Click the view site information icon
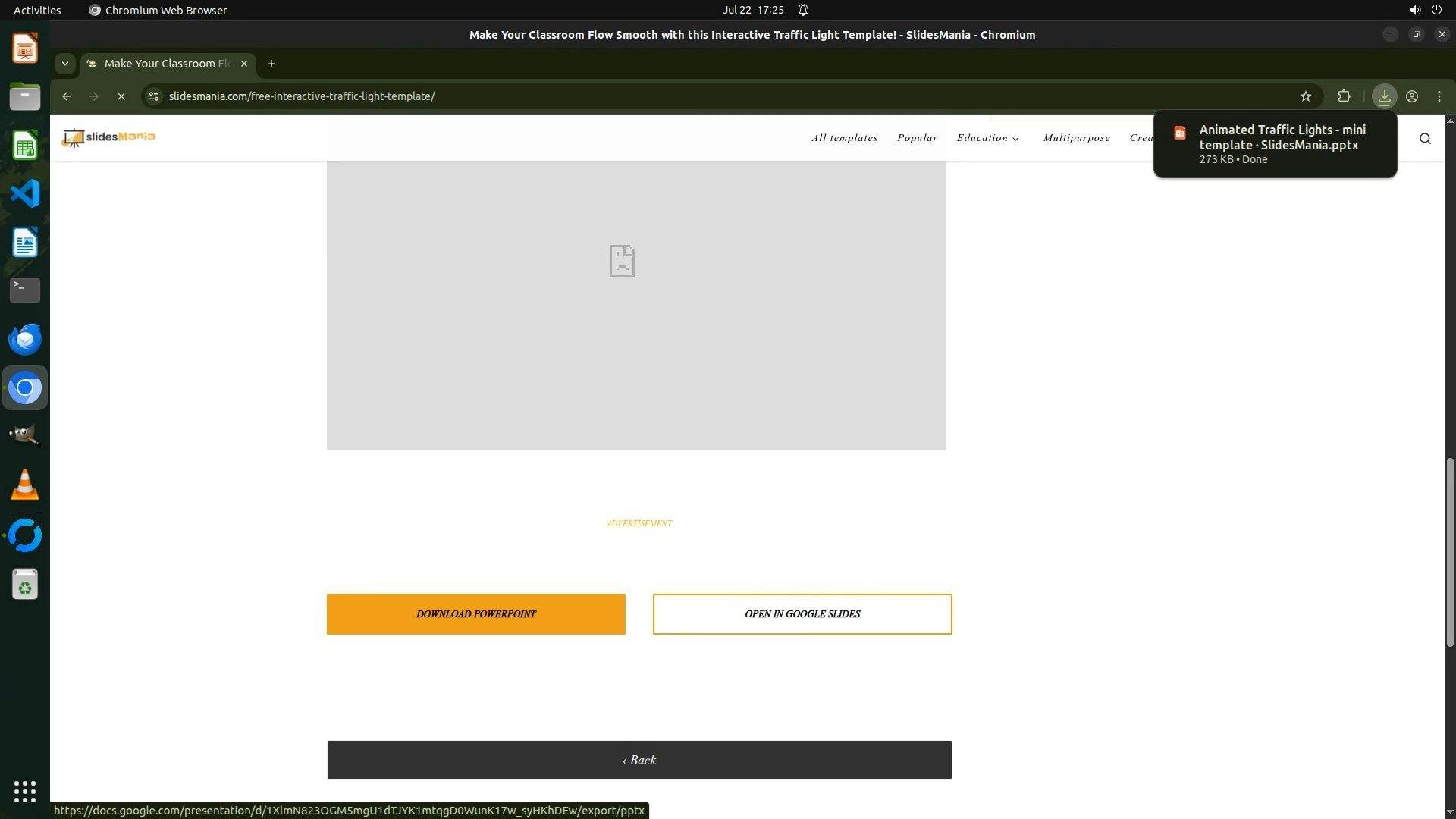The height and width of the screenshot is (819, 1456). pyautogui.click(x=154, y=96)
